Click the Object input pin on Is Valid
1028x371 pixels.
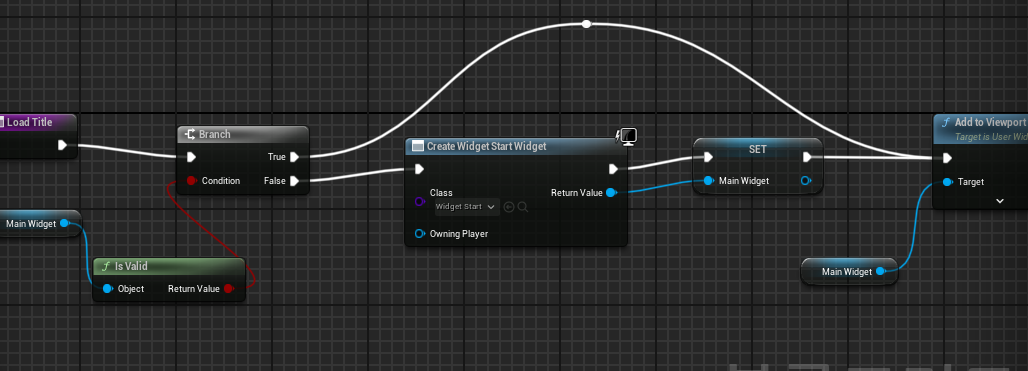108,288
